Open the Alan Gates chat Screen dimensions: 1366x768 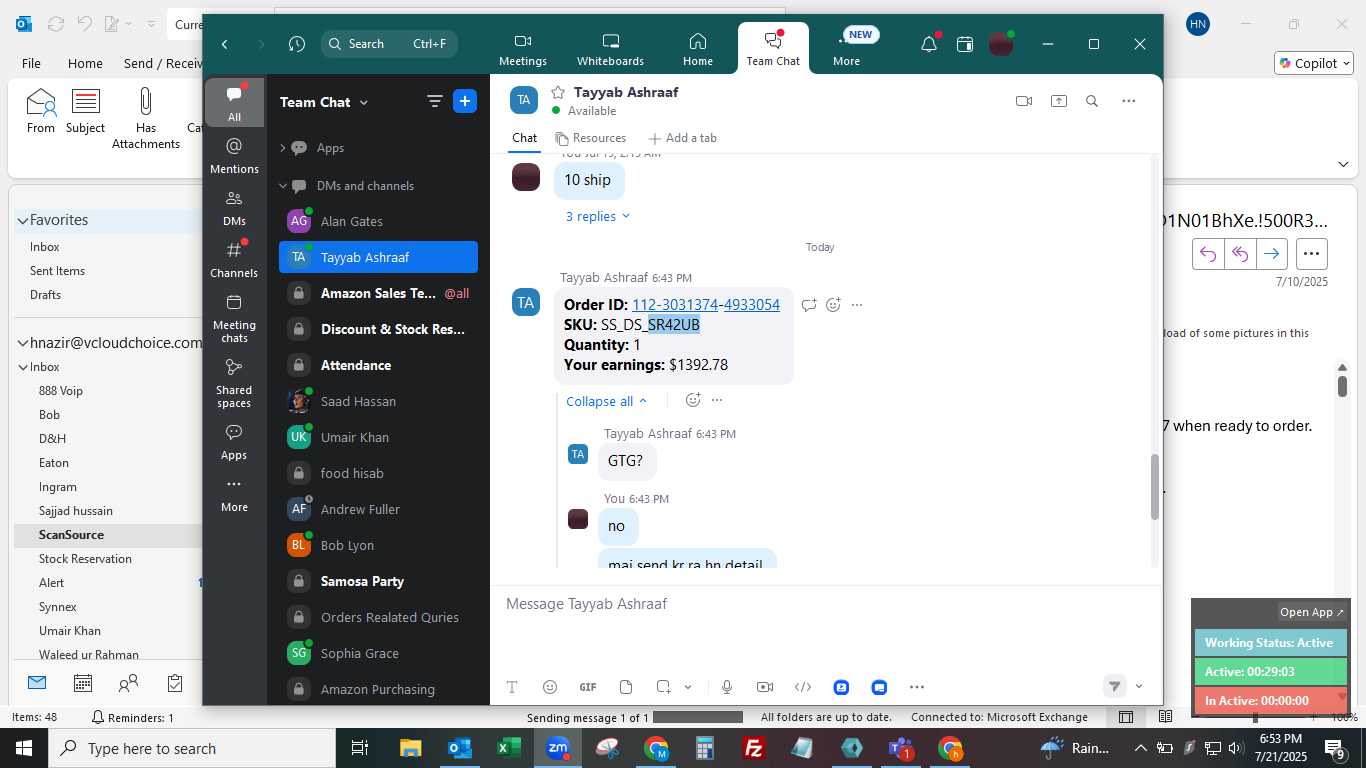pyautogui.click(x=378, y=221)
